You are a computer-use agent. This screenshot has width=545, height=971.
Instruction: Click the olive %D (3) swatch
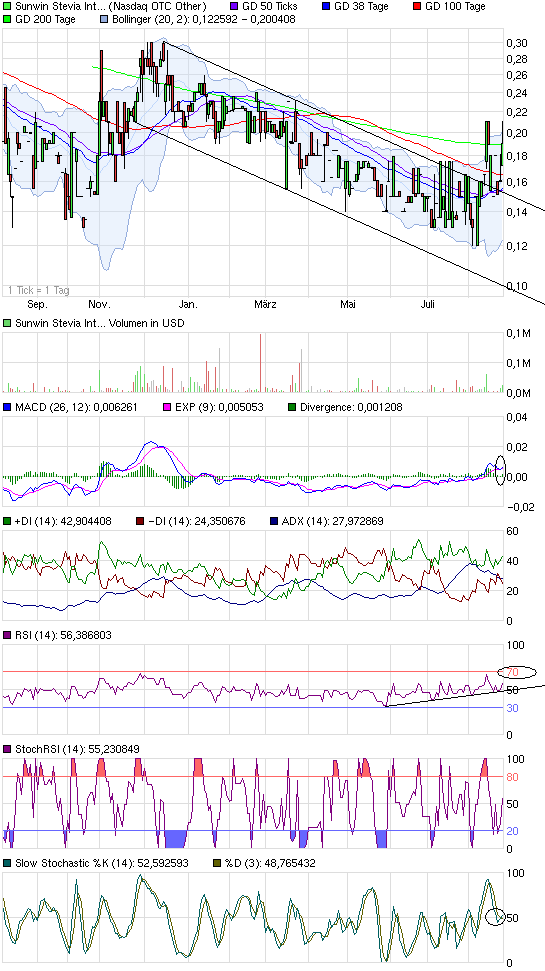pyautogui.click(x=217, y=863)
